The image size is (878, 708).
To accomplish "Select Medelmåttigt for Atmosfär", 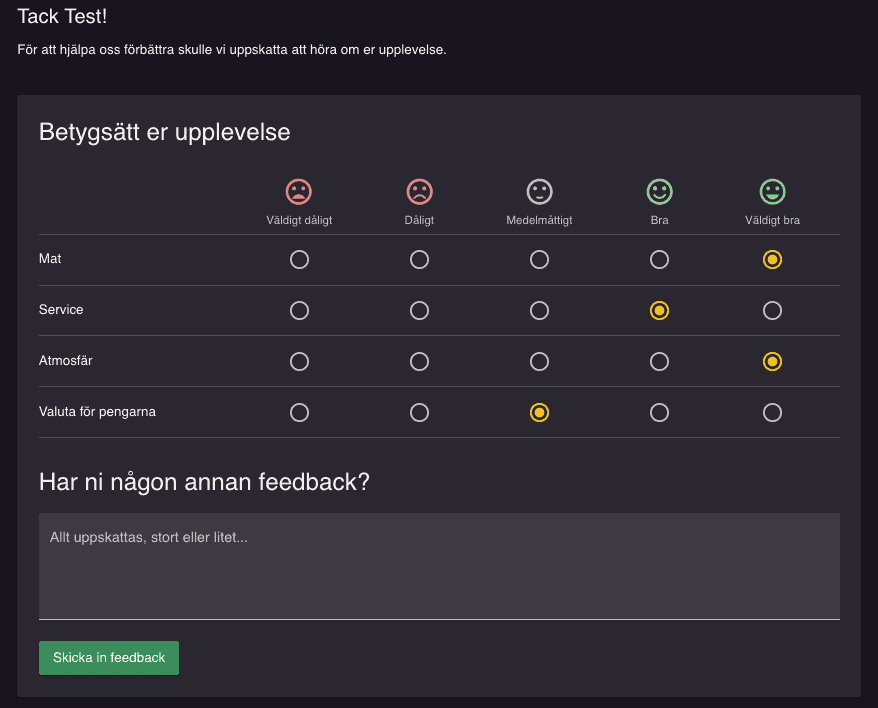I will point(539,361).
